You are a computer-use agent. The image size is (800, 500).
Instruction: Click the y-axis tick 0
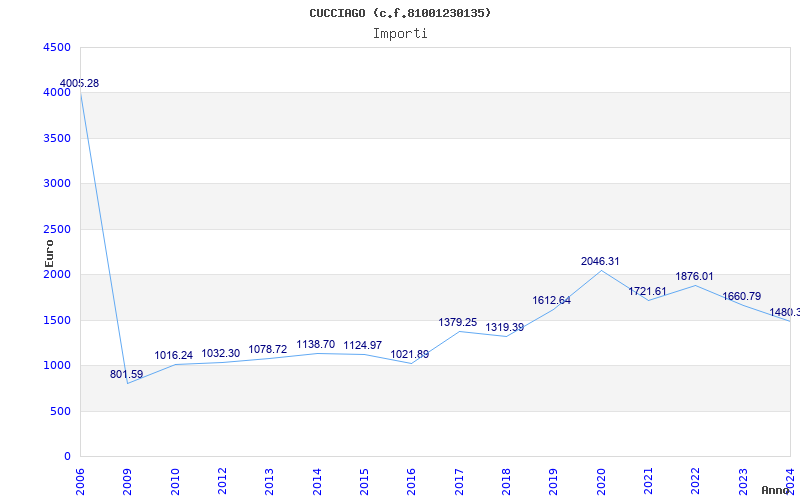(67, 456)
